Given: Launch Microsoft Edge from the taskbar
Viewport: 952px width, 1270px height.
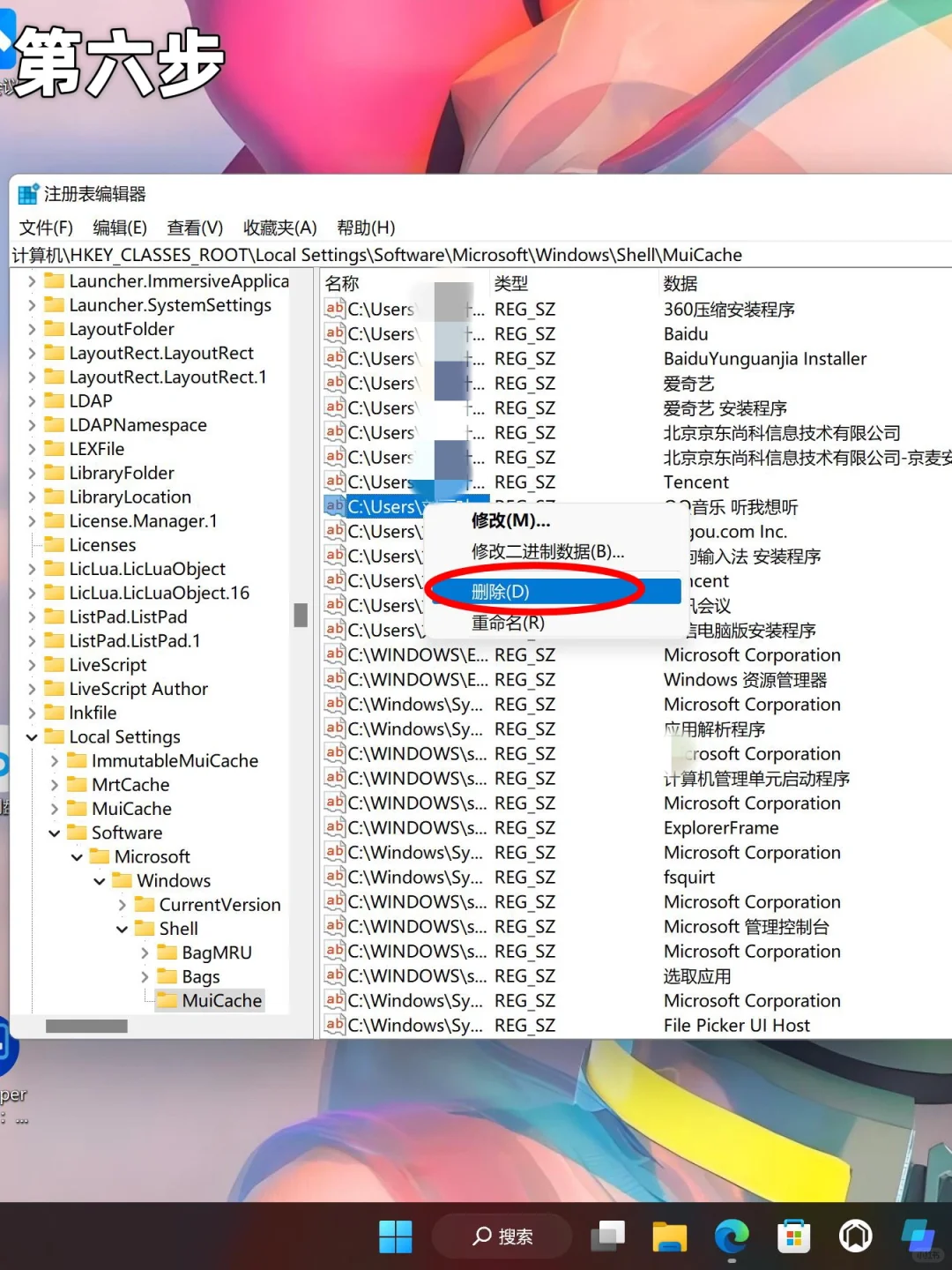Looking at the screenshot, I should pos(732,1236).
